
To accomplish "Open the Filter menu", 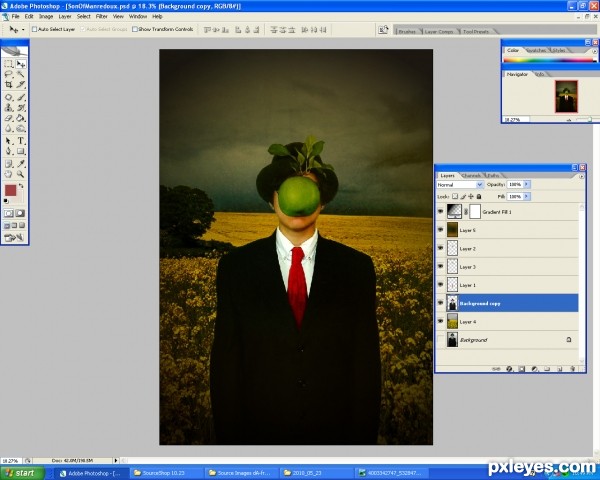I will pos(101,16).
